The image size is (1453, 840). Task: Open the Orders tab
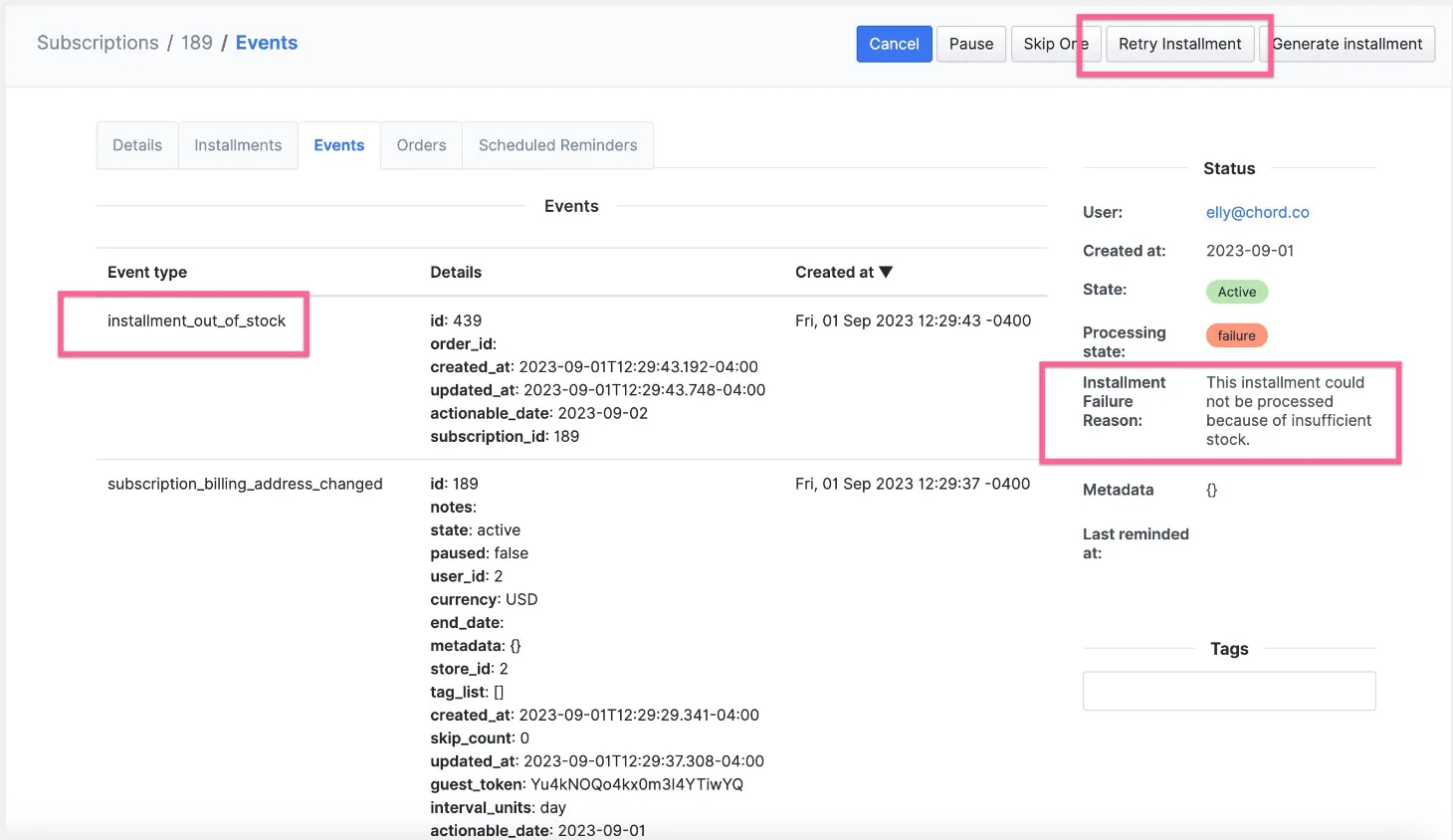click(421, 145)
